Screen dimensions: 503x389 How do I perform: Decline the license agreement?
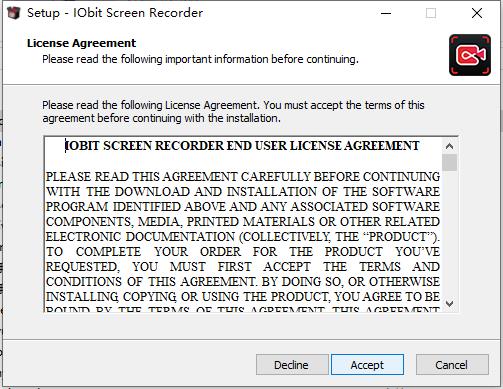click(292, 365)
